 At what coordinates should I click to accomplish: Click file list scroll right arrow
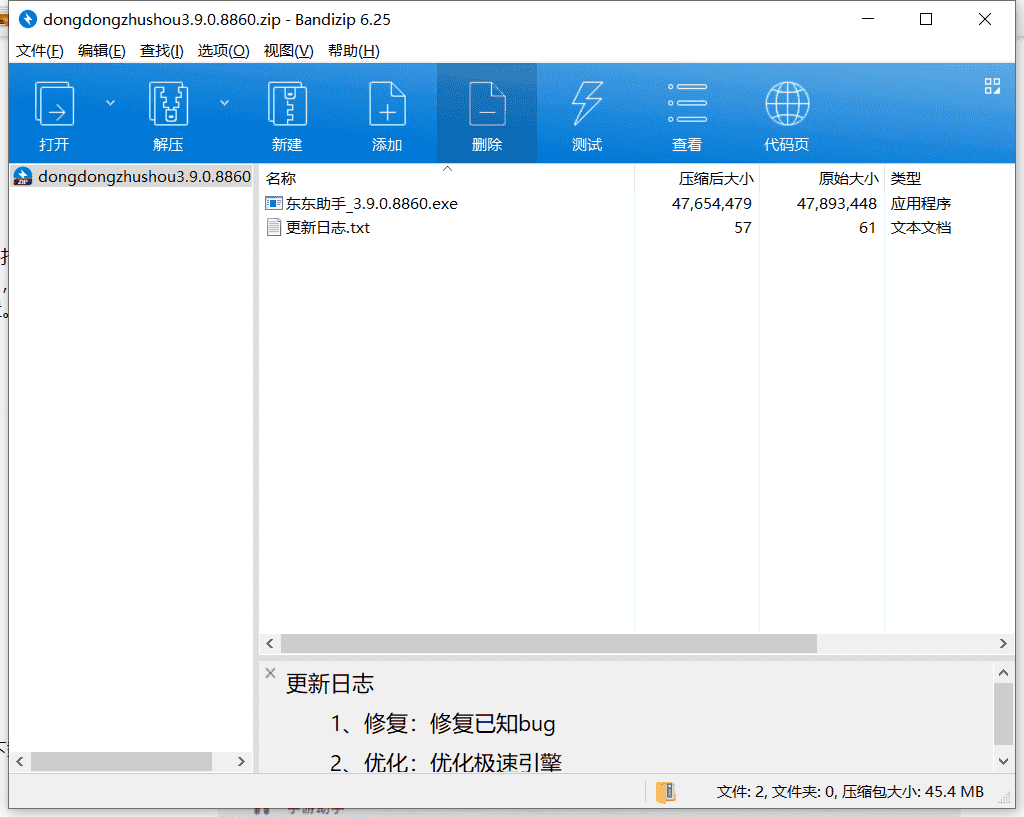[x=1003, y=643]
